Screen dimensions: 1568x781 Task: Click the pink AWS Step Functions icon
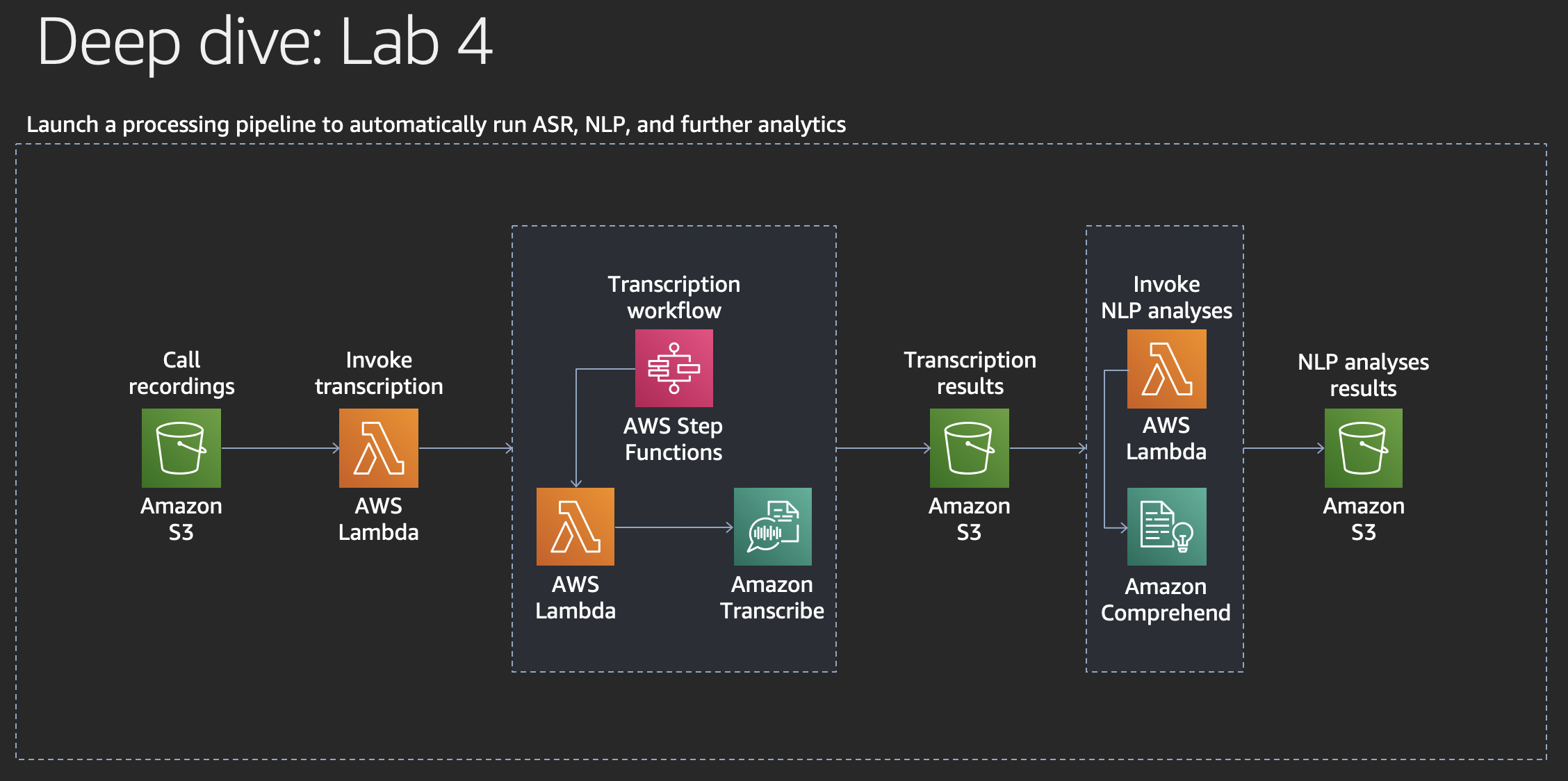673,368
